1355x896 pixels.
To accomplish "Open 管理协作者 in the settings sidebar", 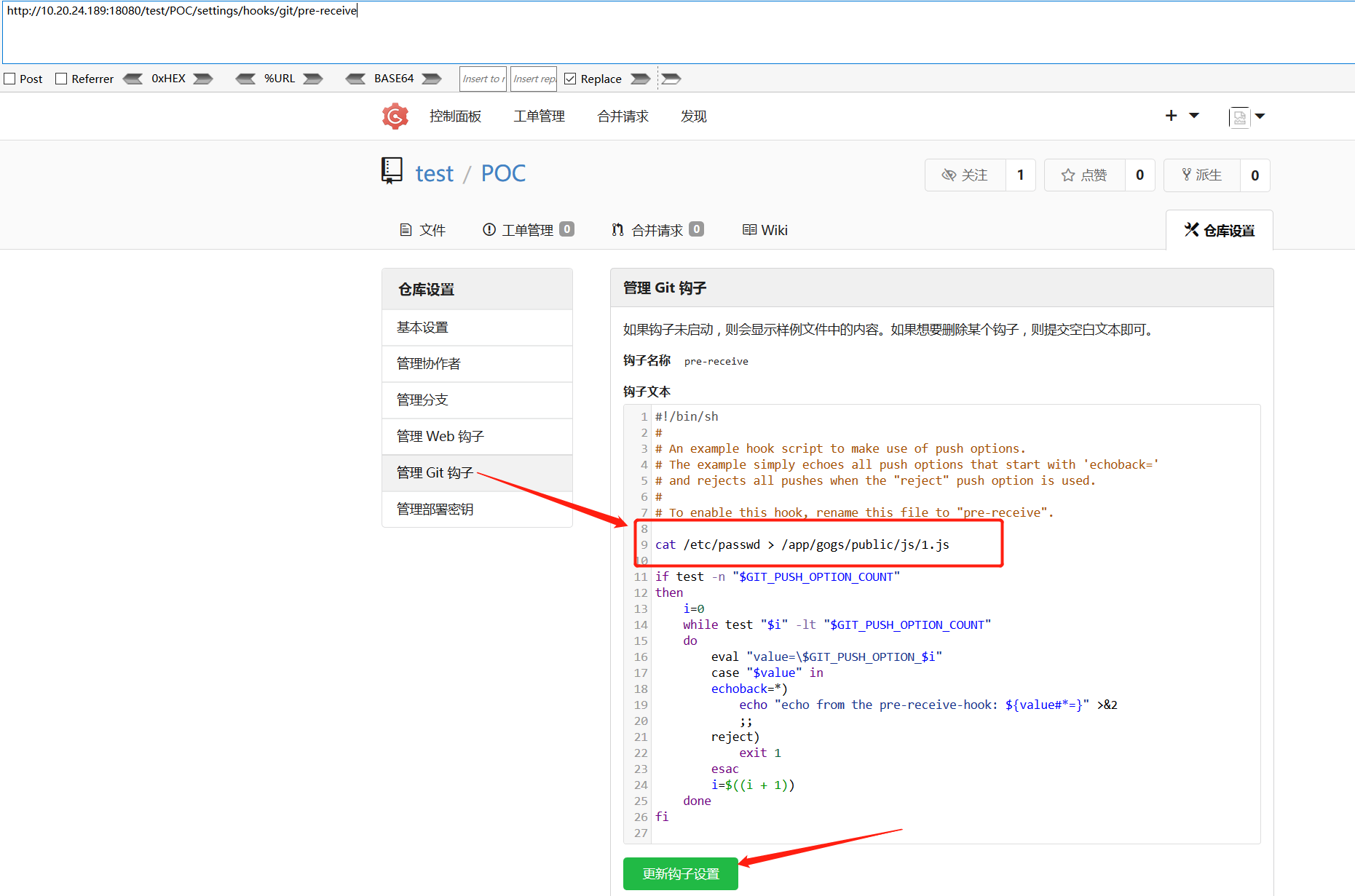I will (x=477, y=364).
